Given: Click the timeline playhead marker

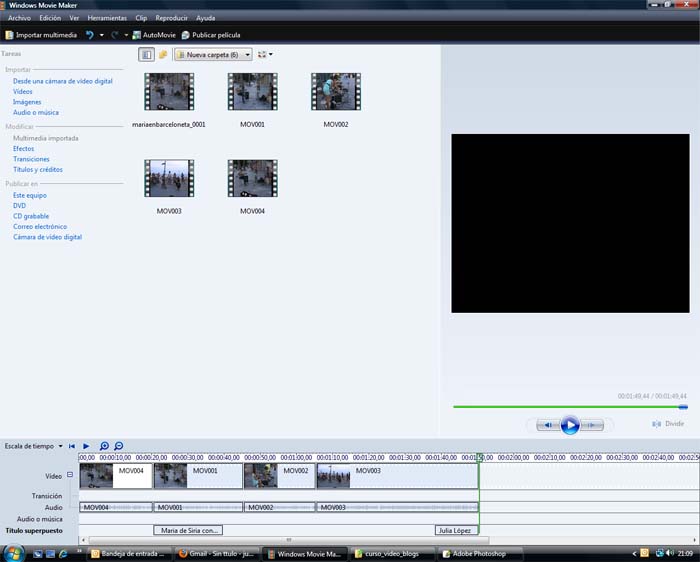Looking at the screenshot, I should click(x=479, y=457).
